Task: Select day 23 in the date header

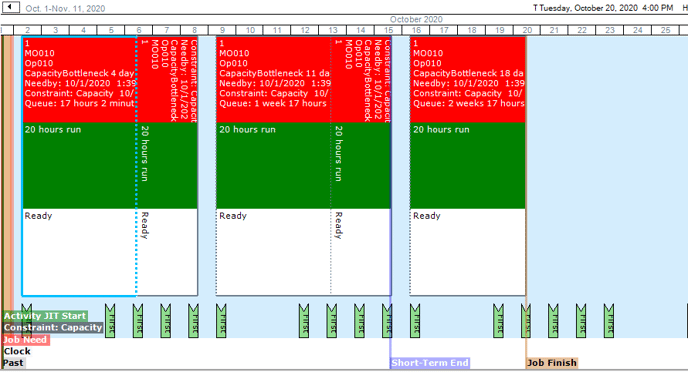Action: (610, 30)
